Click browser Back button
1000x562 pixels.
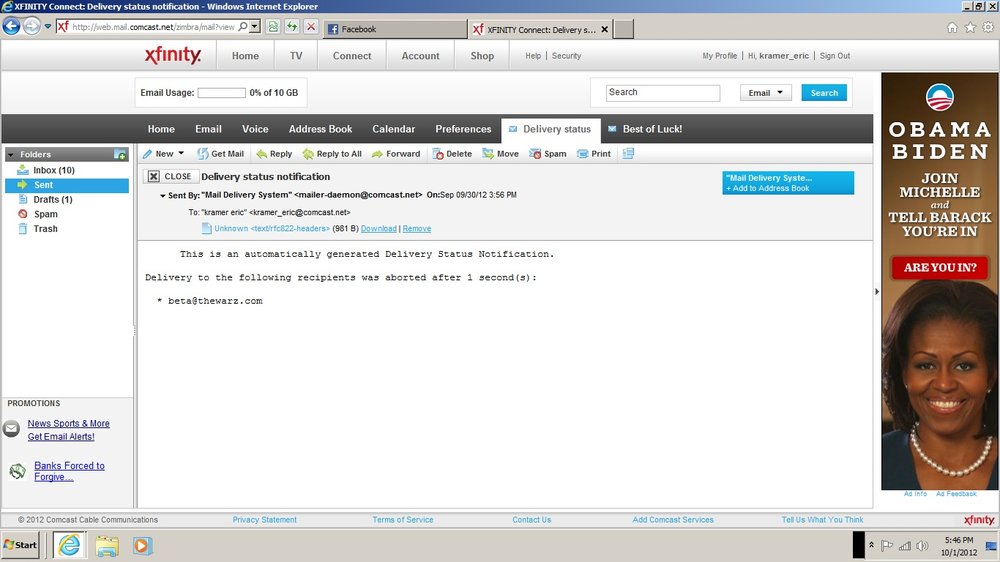click(x=11, y=26)
